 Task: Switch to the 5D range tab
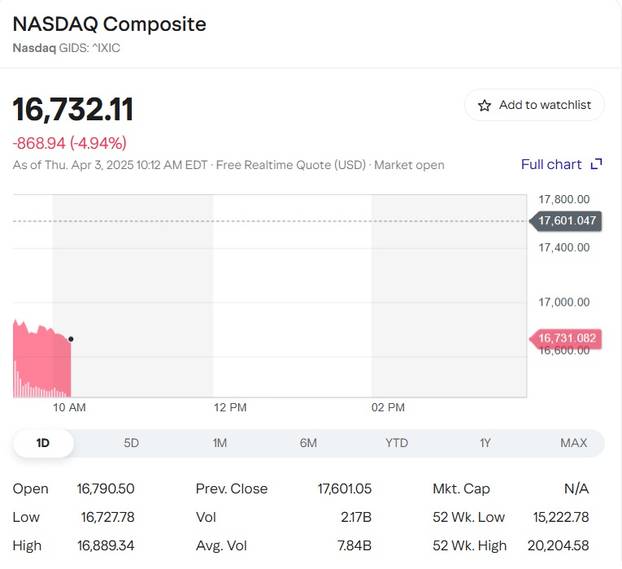coord(131,443)
